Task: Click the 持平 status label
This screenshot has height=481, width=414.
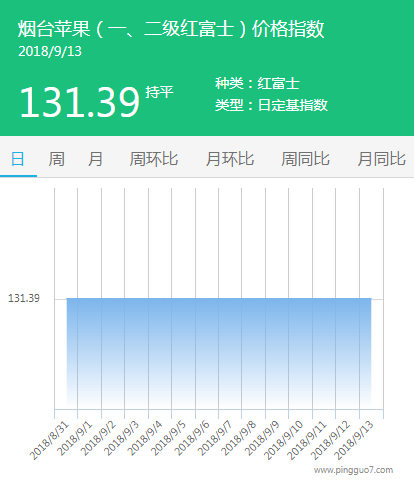Action: click(x=159, y=92)
